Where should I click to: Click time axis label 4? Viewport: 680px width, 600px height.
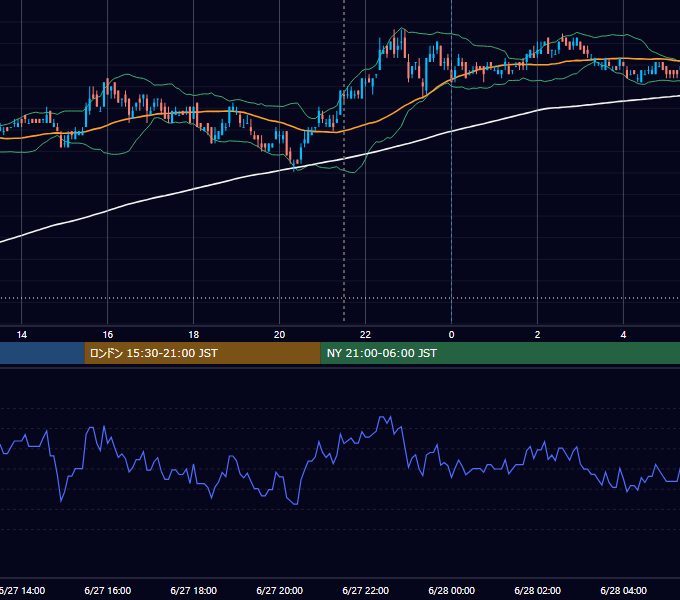(x=623, y=335)
